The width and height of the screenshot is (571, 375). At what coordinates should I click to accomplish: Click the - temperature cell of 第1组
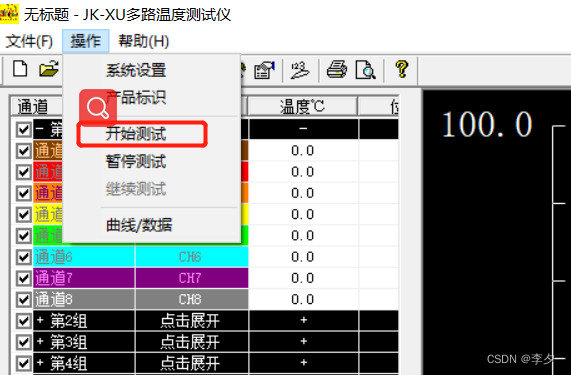pos(304,129)
